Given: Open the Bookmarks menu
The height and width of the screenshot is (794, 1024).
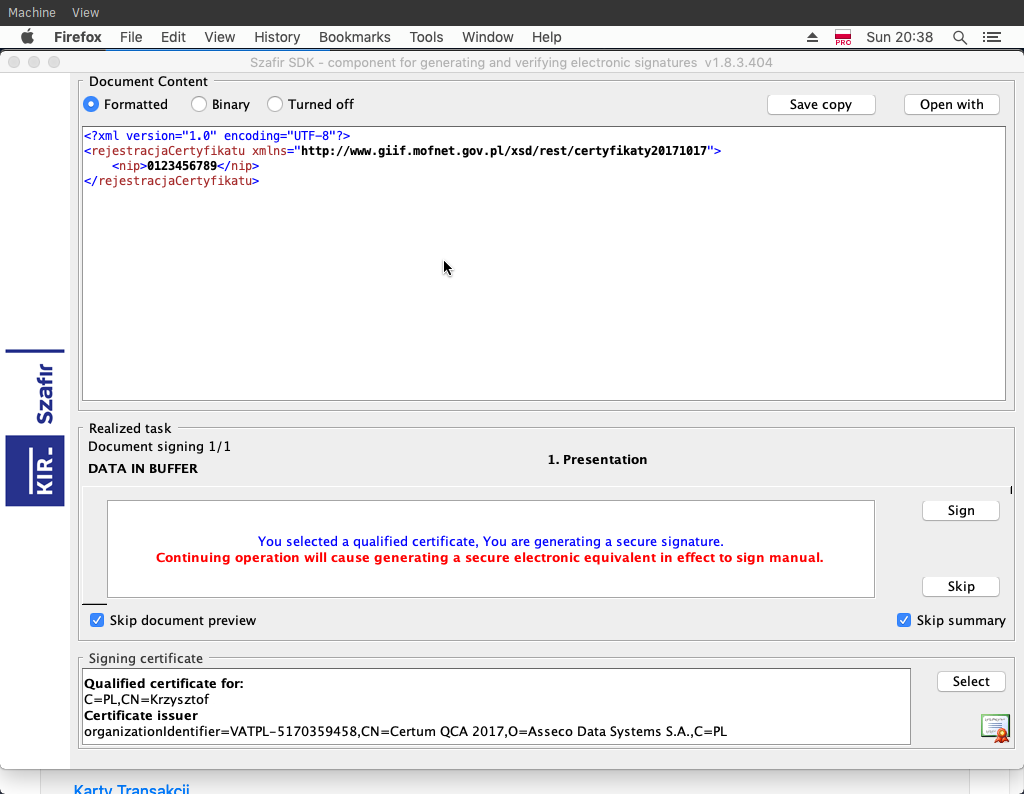Looking at the screenshot, I should click(x=354, y=37).
